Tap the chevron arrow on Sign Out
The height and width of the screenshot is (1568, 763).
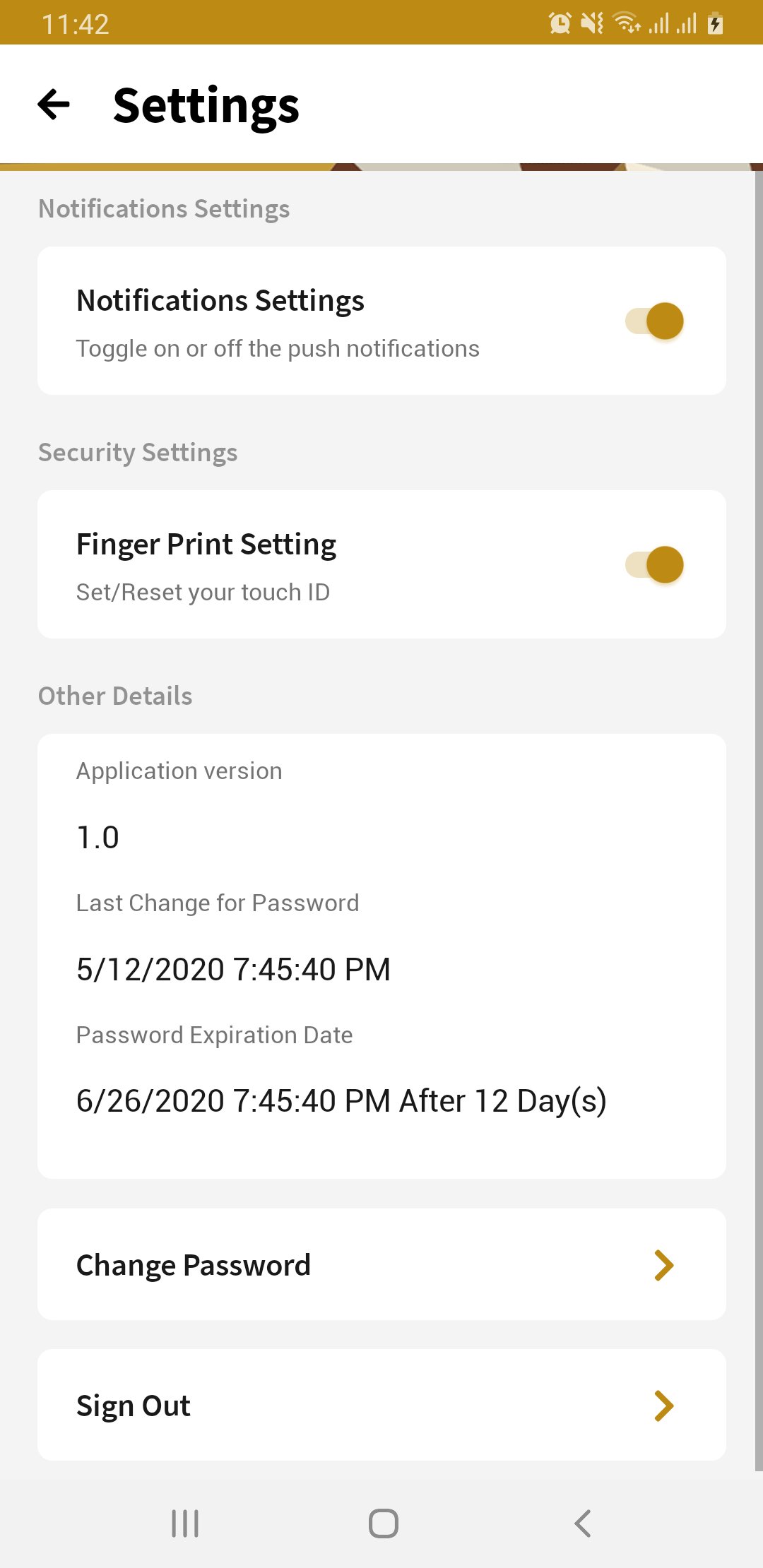pyautogui.click(x=663, y=1406)
